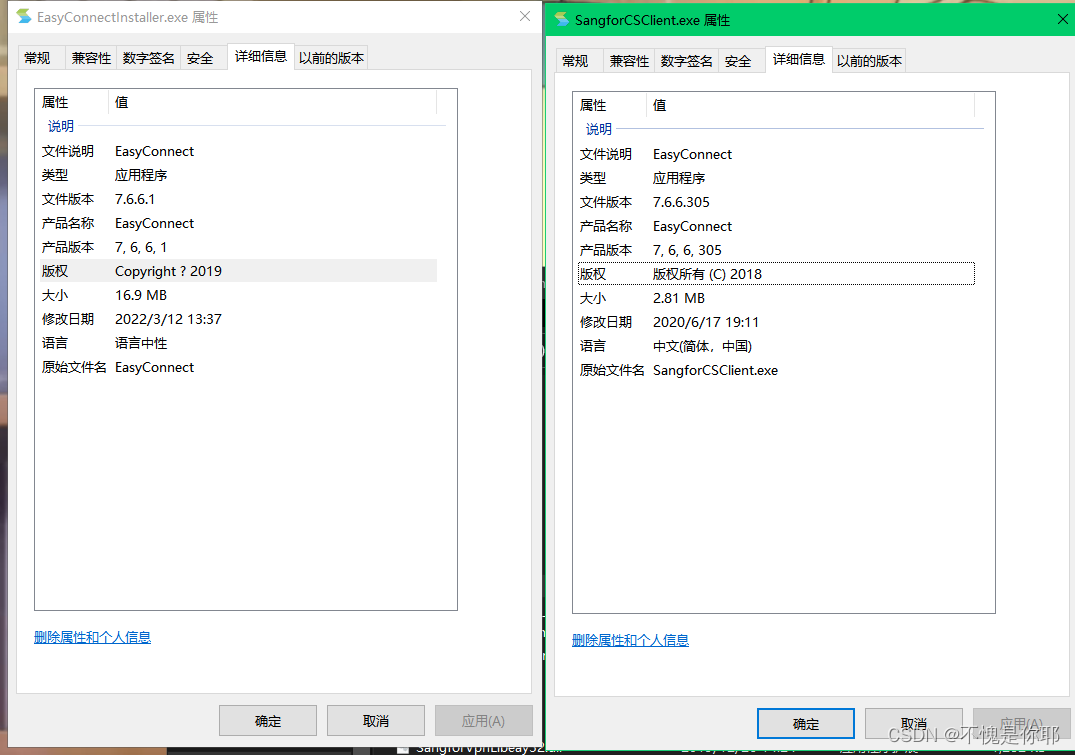
Task: Select 版权所有 (C) 2018 row
Action: click(776, 274)
